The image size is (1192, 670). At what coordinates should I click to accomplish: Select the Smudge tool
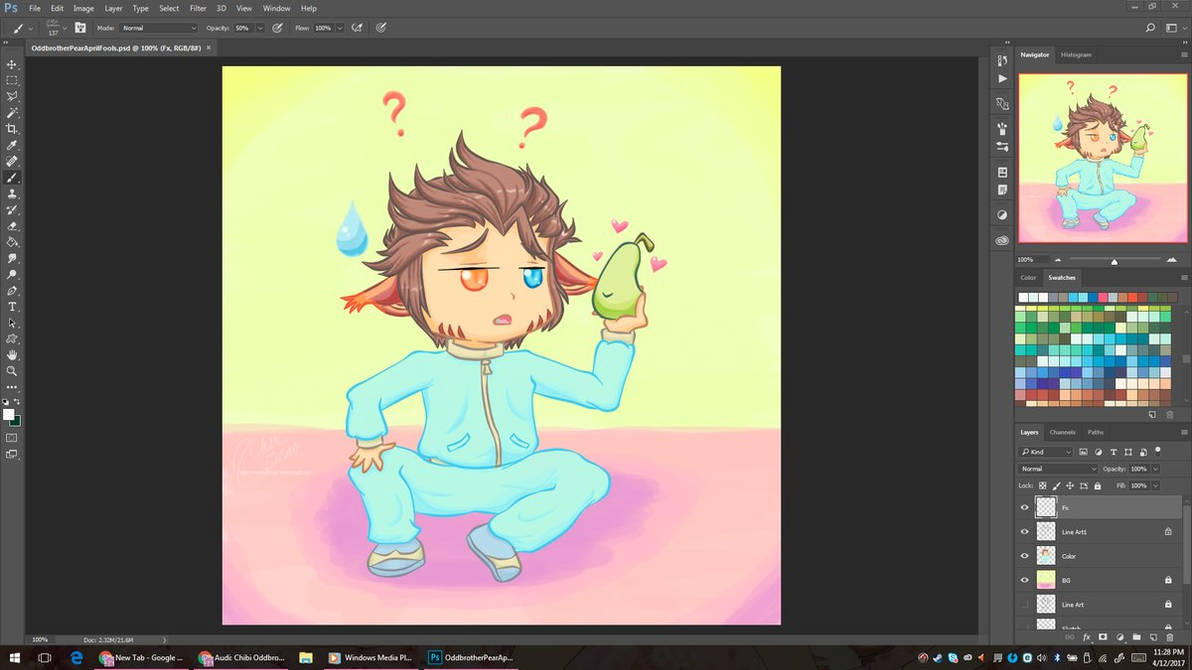coord(11,259)
